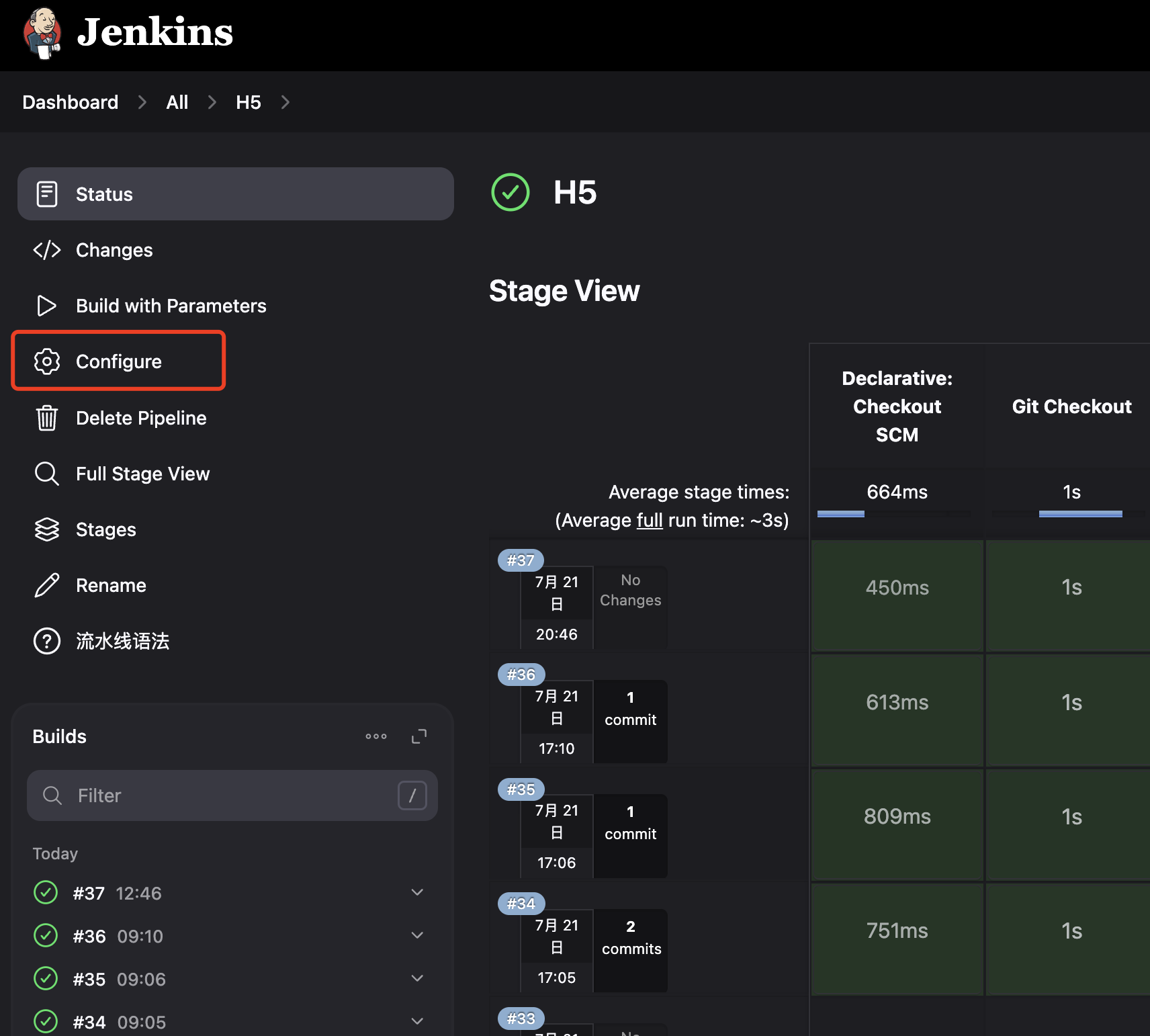1150x1036 pixels.
Task: Click the #36 build badge in Stage View
Action: tap(521, 675)
